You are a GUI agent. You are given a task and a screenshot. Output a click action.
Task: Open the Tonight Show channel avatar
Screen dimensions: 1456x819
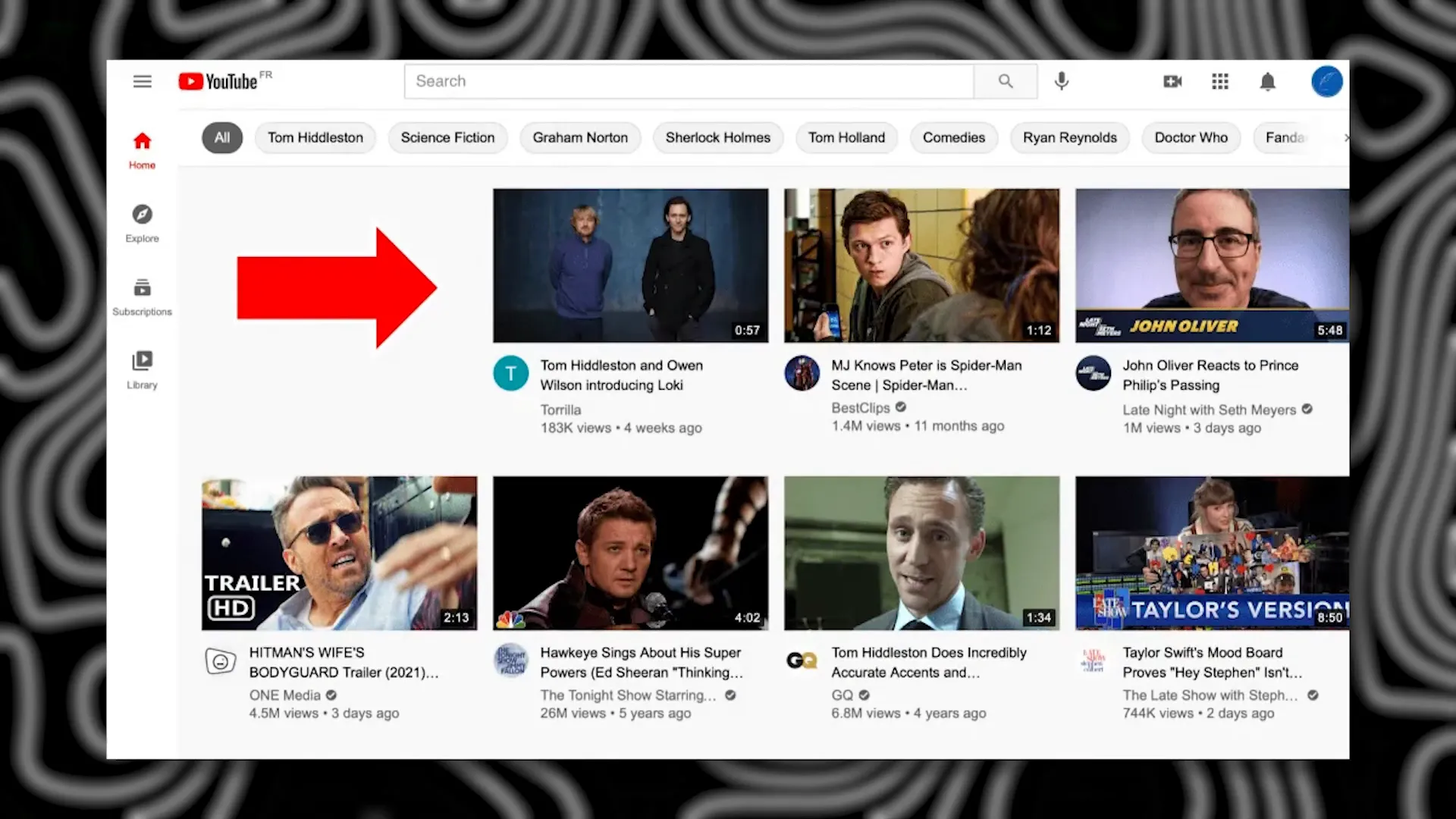[510, 661]
